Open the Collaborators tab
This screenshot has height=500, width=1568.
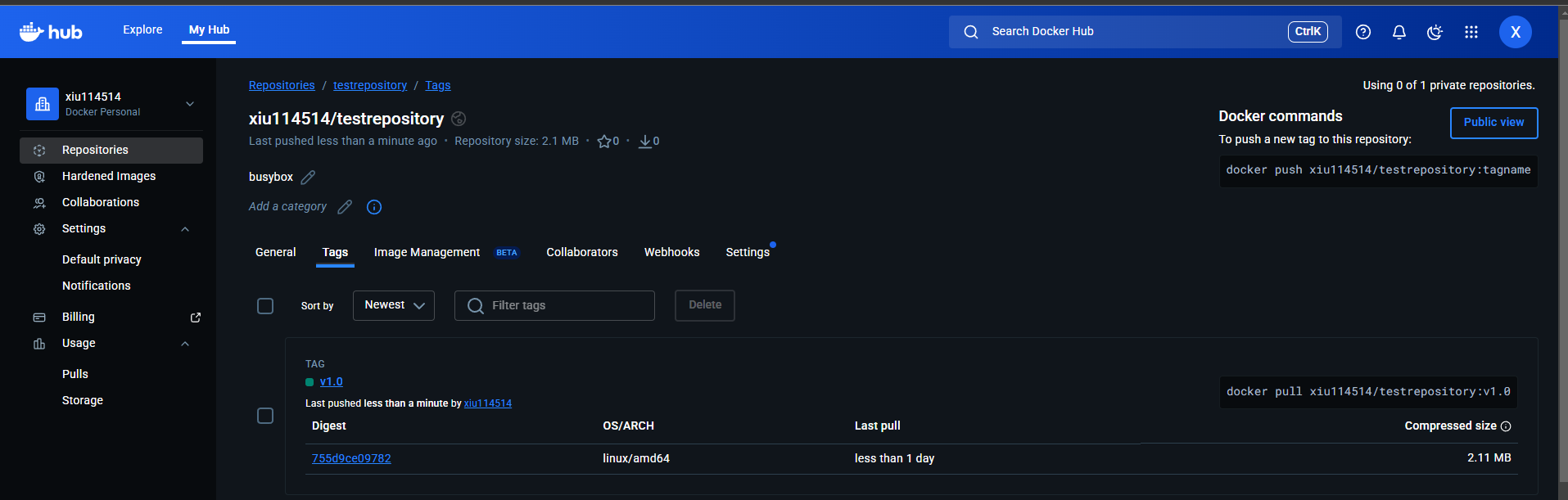click(582, 252)
